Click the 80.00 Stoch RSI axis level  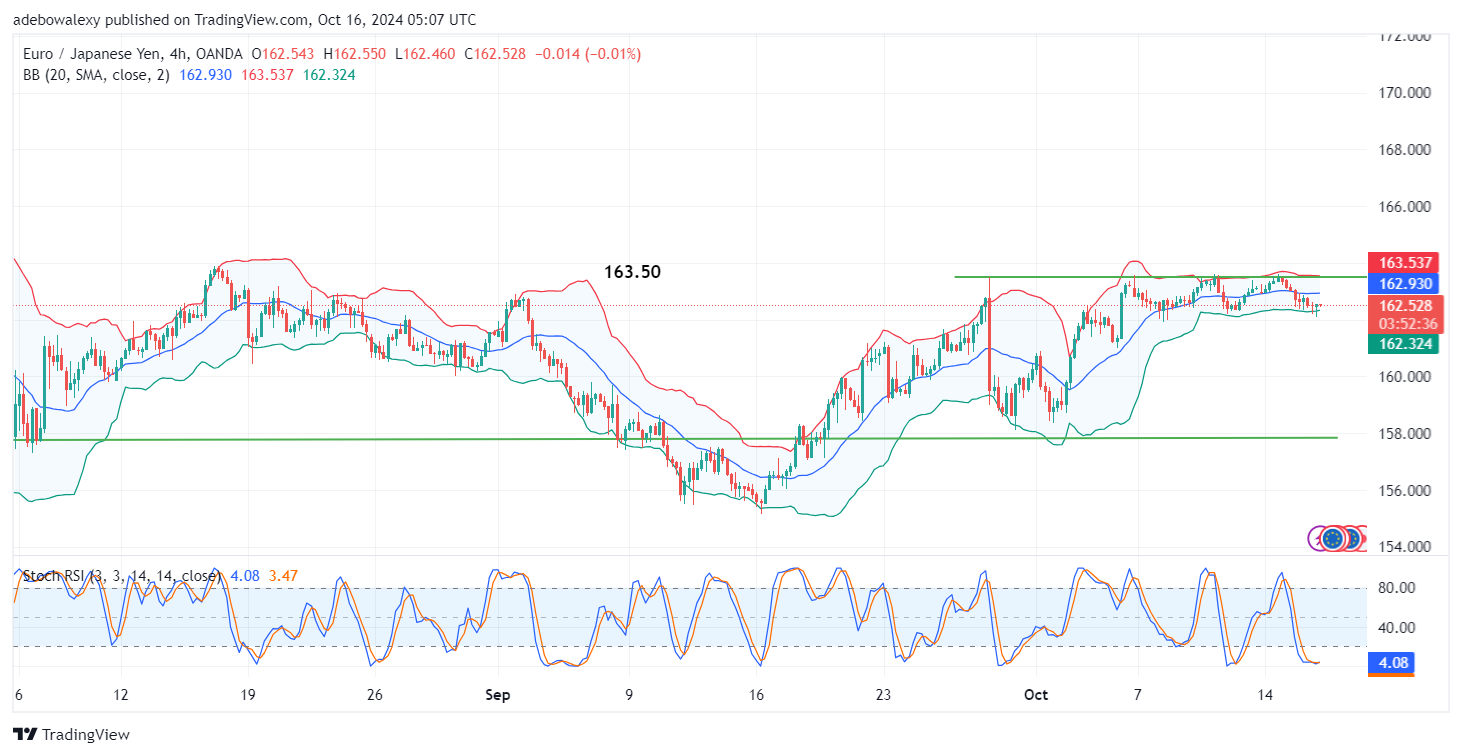coord(1397,587)
